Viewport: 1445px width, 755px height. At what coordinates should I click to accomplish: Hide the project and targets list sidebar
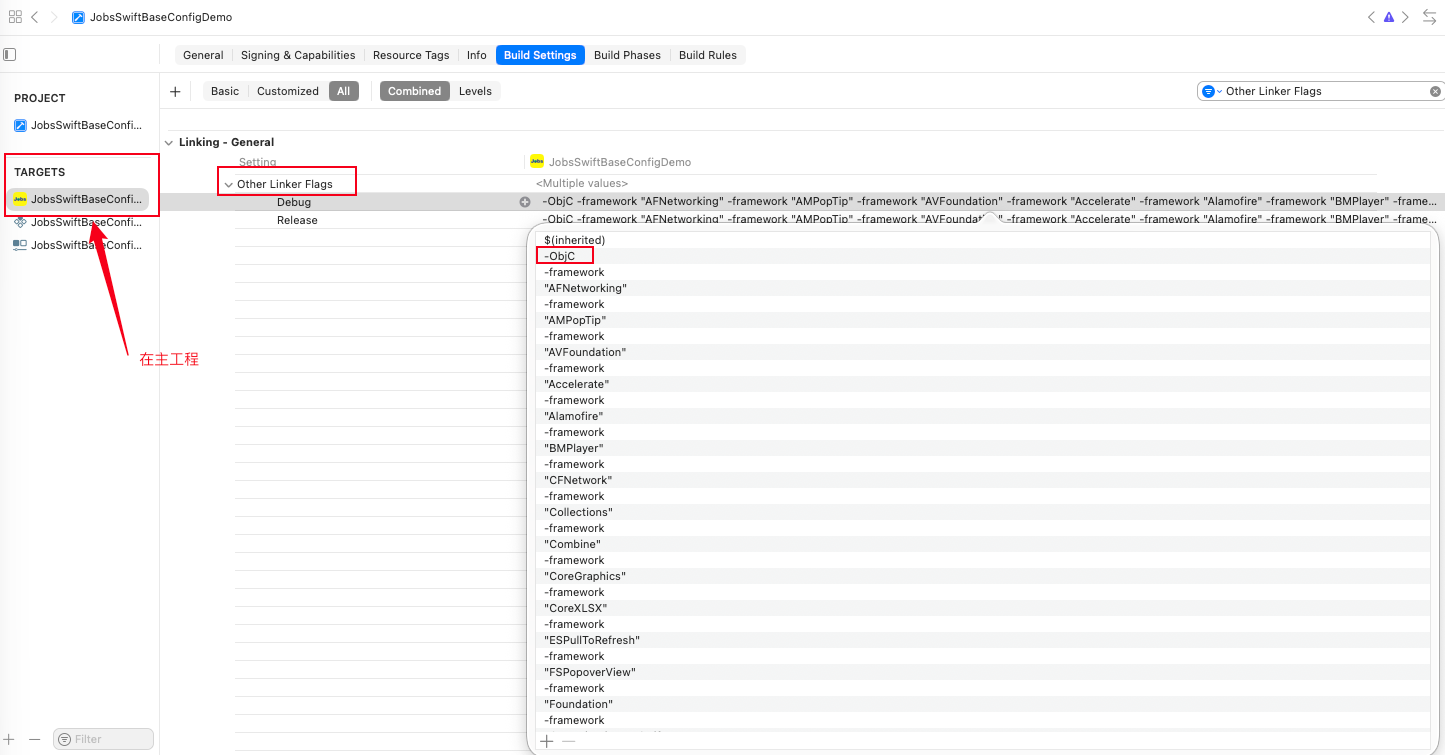10,55
